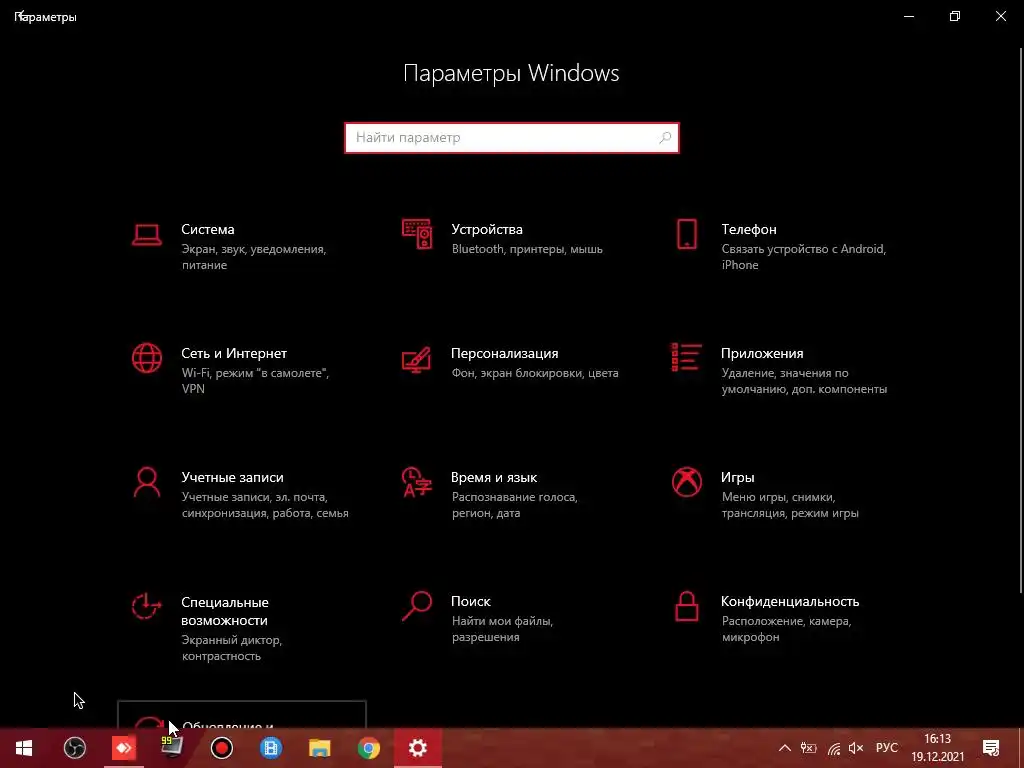Open the Поиск magnifier category icon
The height and width of the screenshot is (768, 1024).
[417, 606]
